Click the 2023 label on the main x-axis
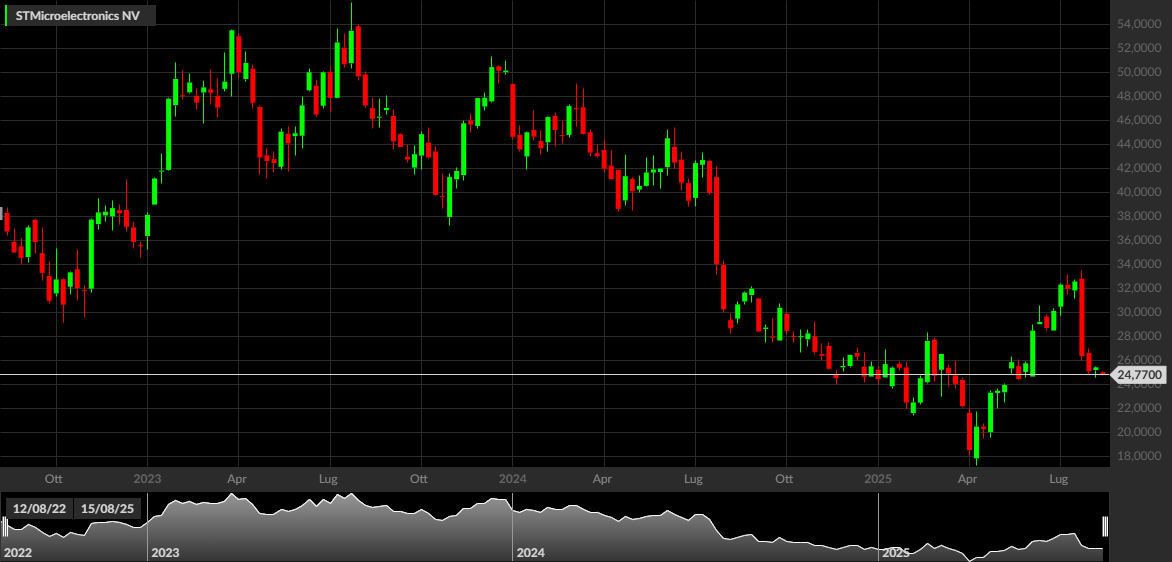This screenshot has width=1172, height=562. [x=147, y=477]
